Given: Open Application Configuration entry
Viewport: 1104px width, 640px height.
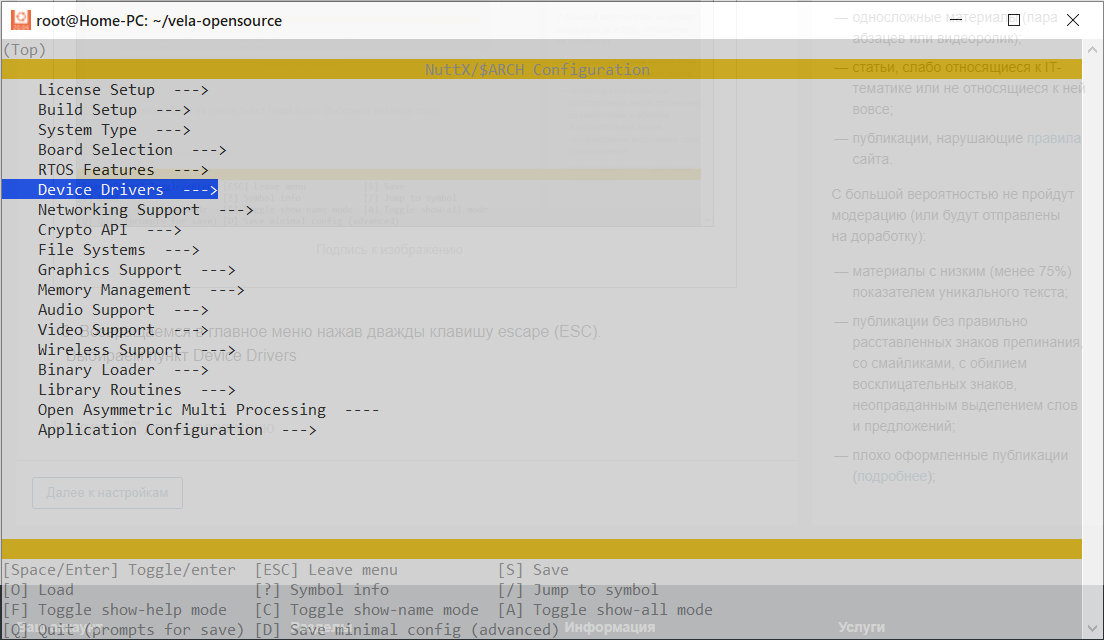Looking at the screenshot, I should pos(177,429).
